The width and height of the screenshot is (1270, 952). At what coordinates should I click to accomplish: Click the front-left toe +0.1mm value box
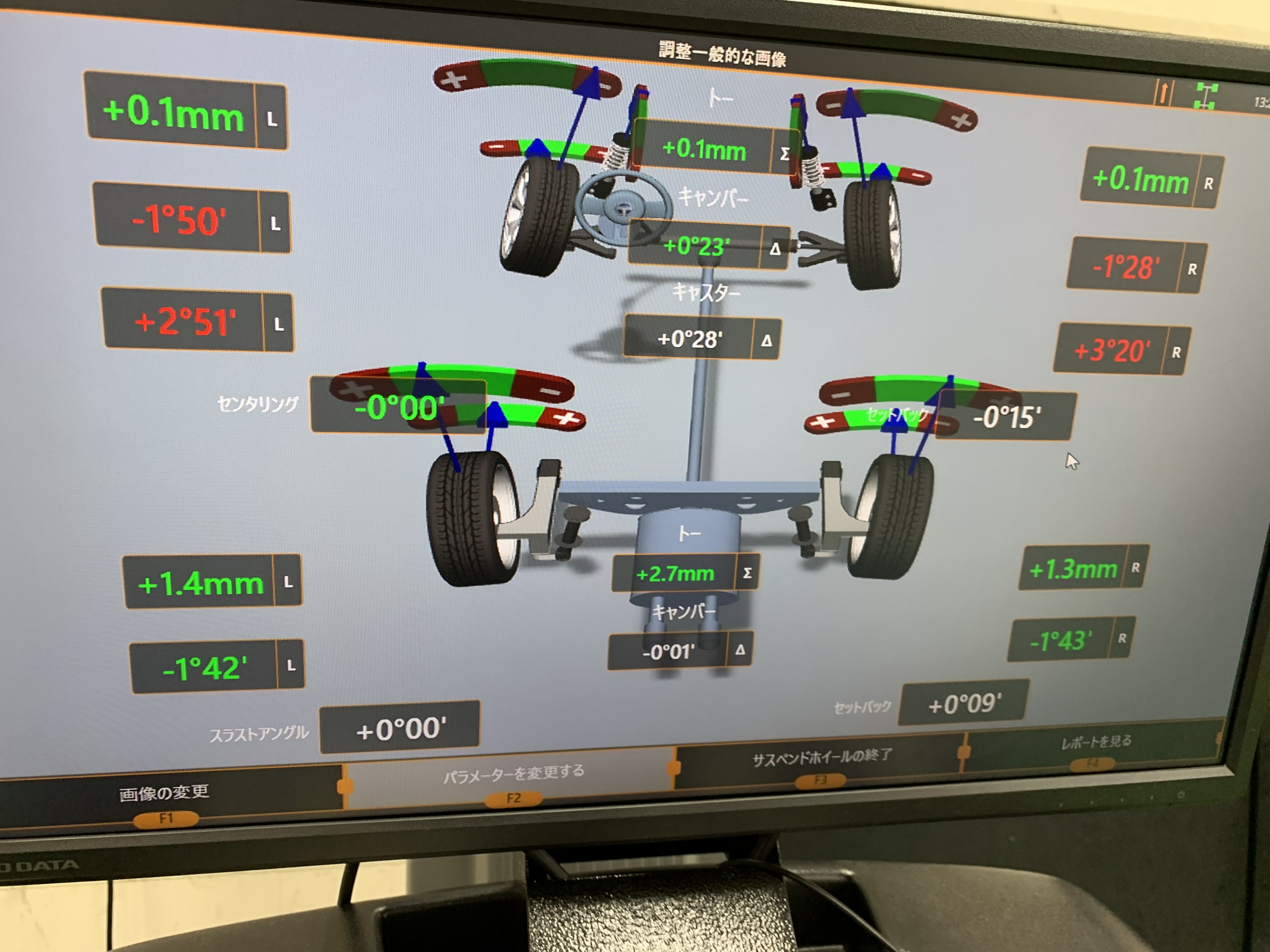172,113
